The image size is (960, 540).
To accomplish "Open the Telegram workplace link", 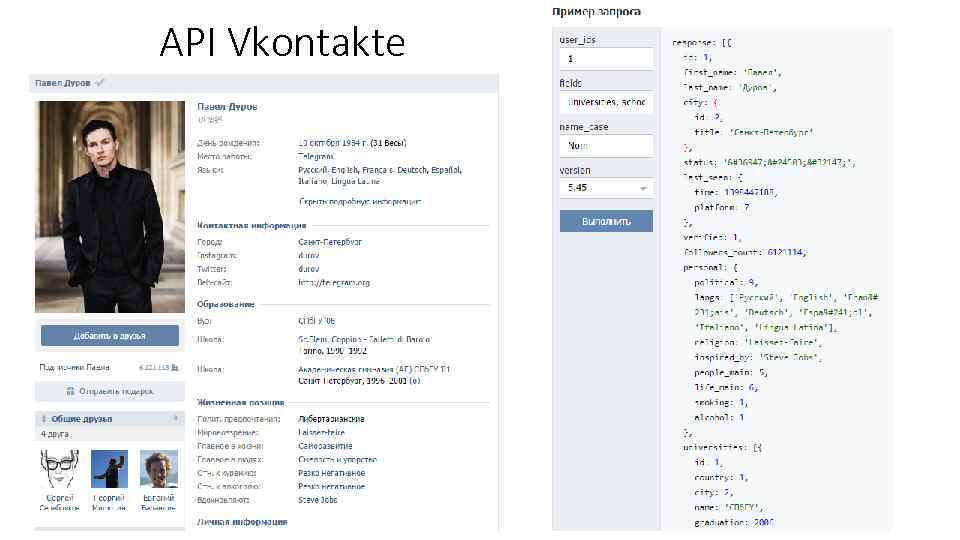I will (x=316, y=157).
